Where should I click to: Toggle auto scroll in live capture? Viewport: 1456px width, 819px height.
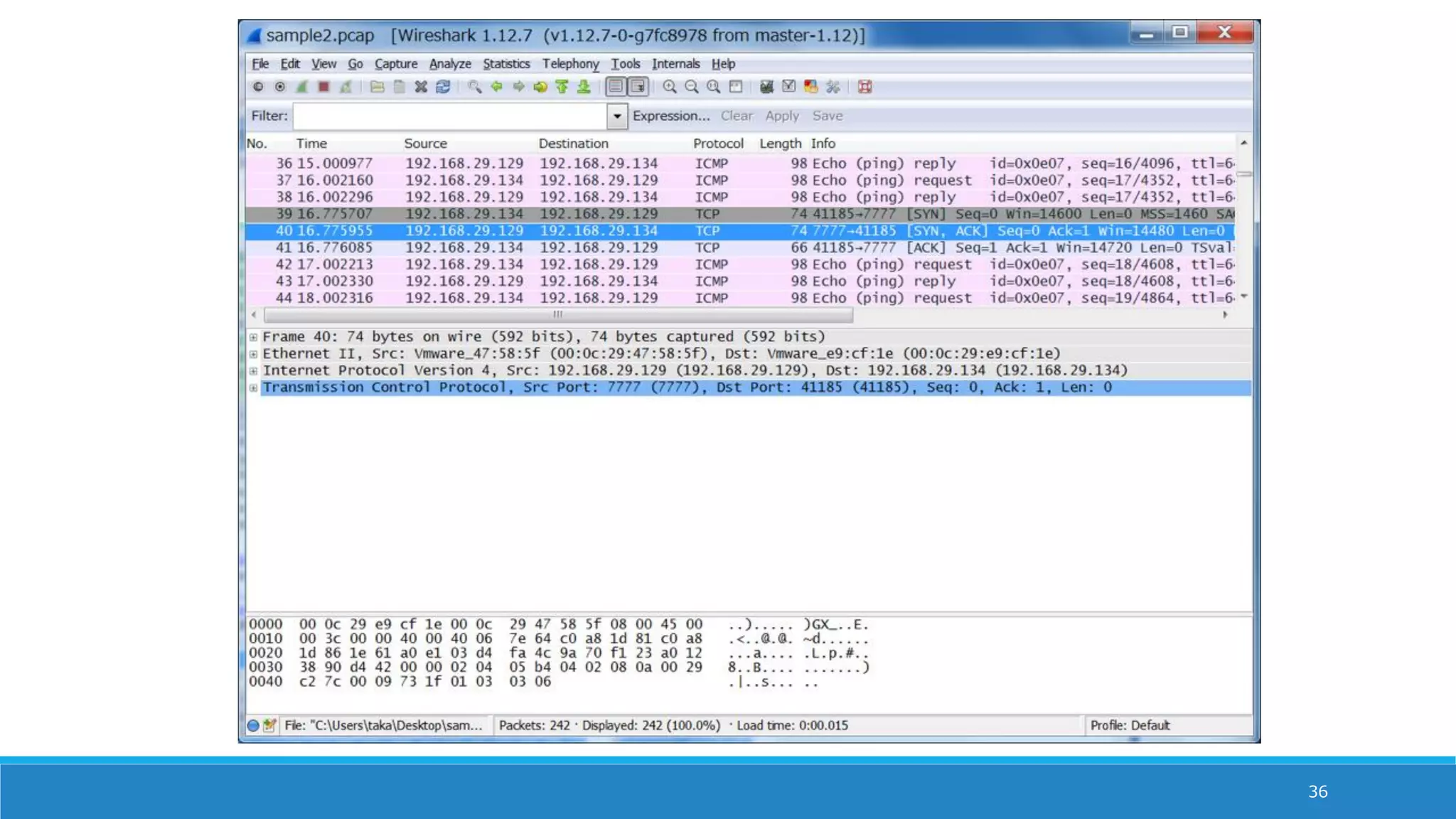(638, 87)
